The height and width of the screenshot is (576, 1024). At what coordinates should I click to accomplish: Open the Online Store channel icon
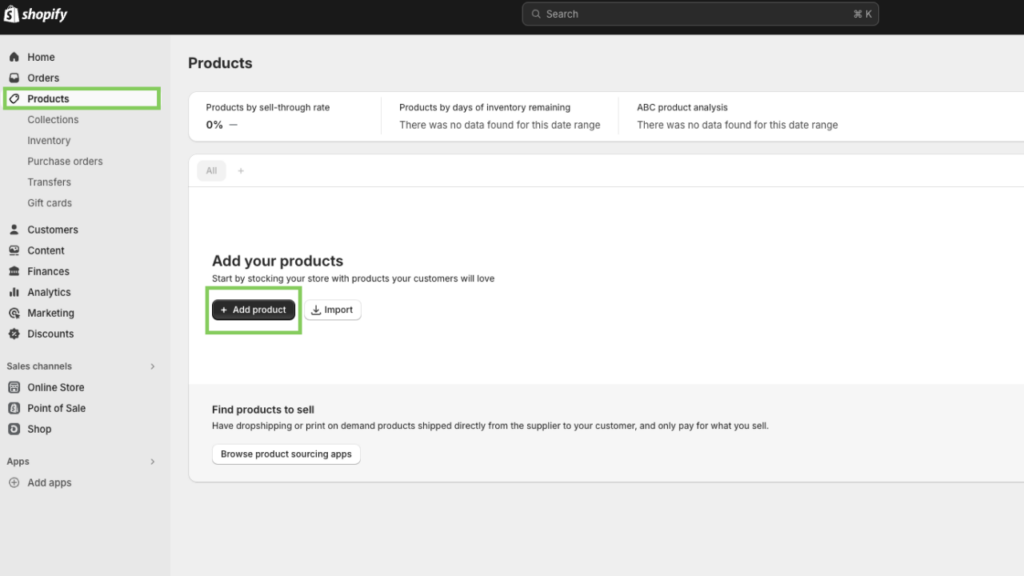(x=15, y=387)
